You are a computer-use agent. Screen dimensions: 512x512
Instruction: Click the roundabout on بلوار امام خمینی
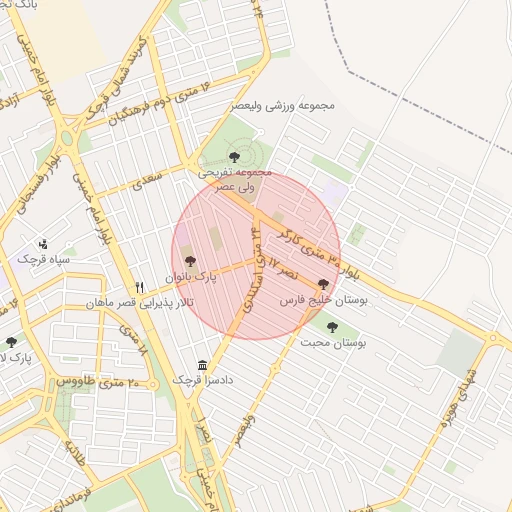tap(67, 138)
